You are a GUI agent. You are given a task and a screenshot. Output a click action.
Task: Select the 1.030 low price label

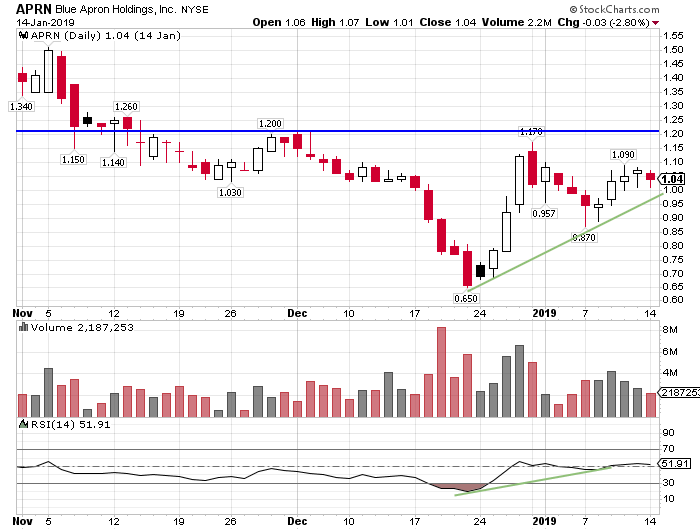tap(230, 192)
